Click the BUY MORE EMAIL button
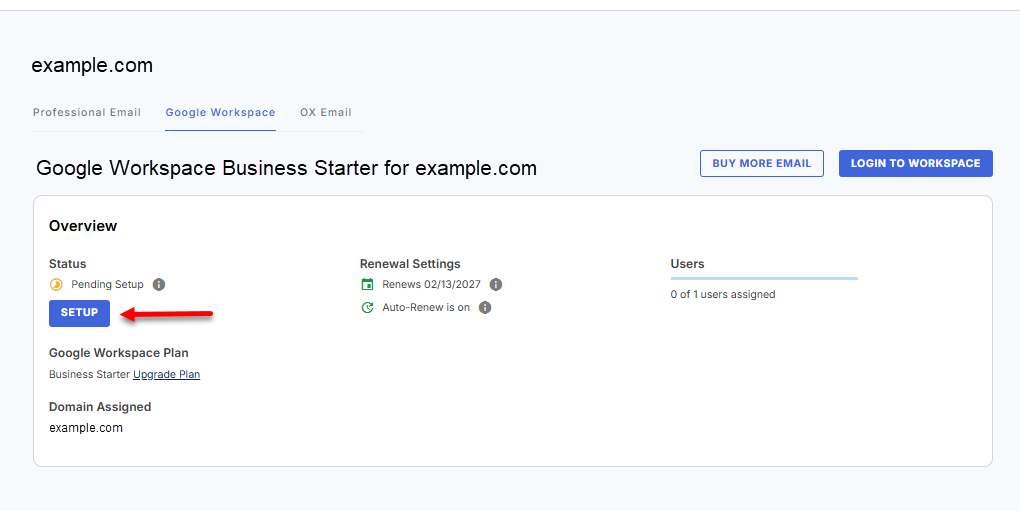The height and width of the screenshot is (511, 1020). click(x=762, y=163)
